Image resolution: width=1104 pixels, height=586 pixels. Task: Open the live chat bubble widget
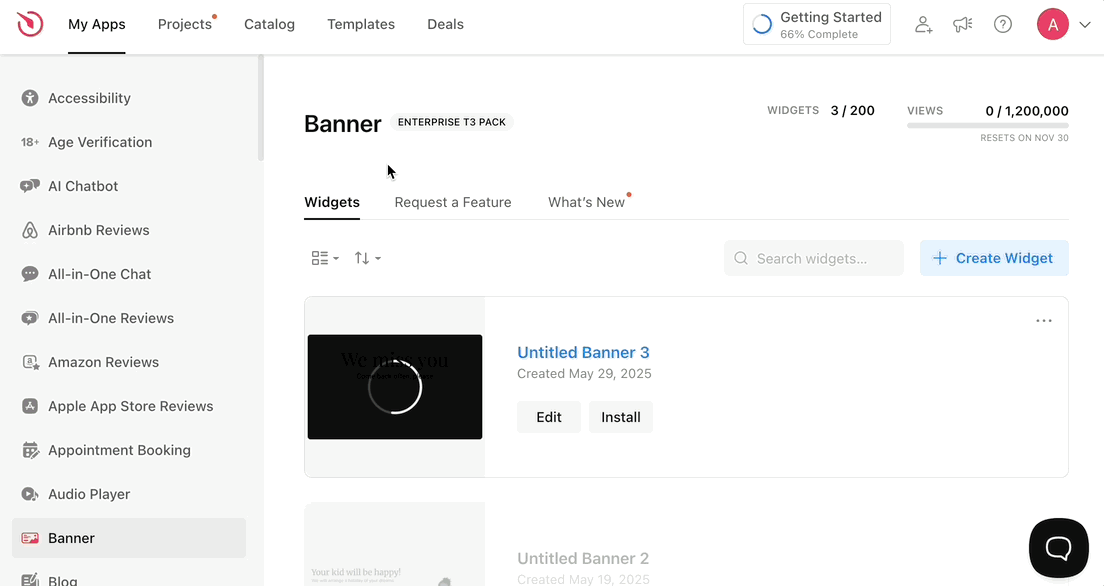pyautogui.click(x=1058, y=547)
